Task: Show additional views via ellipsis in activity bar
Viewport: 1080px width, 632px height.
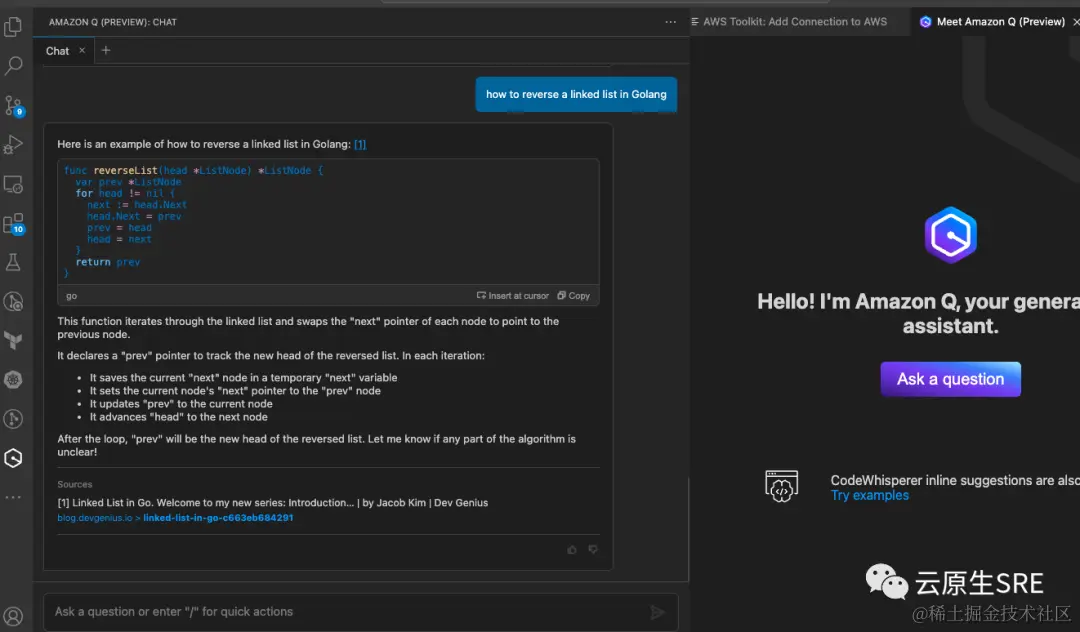Action: coord(13,497)
